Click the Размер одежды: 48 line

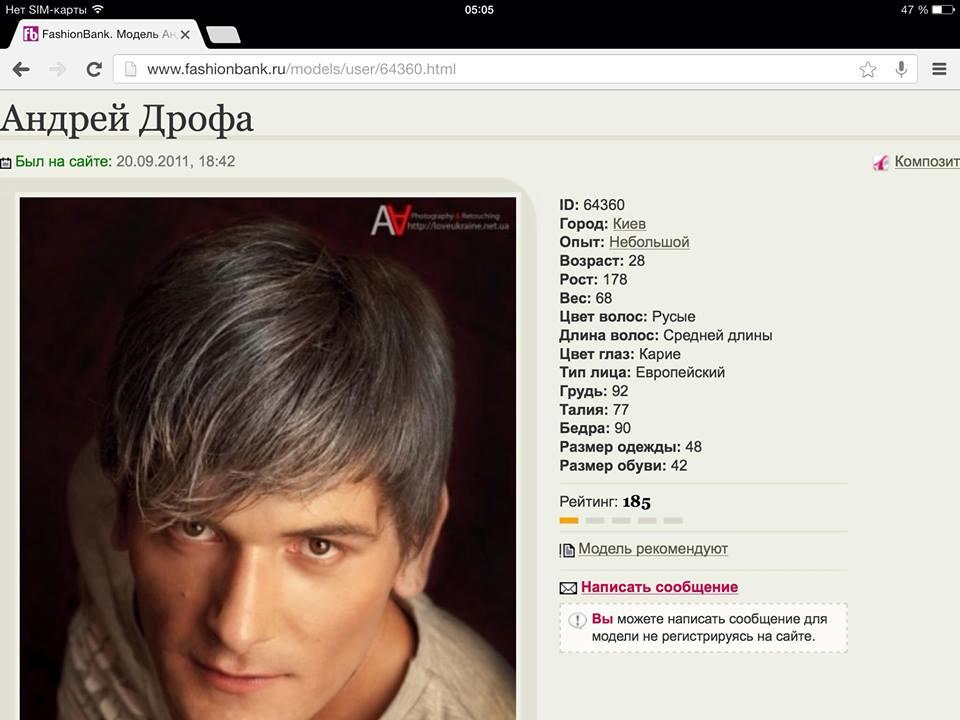point(630,447)
